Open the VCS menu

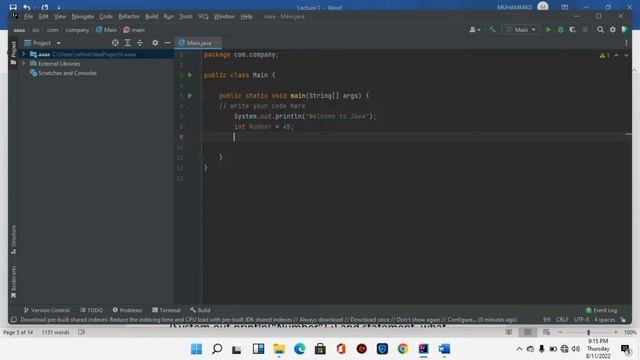tap(203, 17)
